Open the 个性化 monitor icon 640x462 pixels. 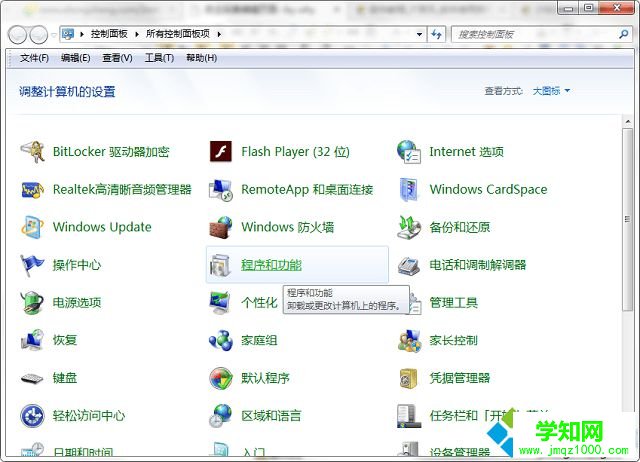pos(220,302)
